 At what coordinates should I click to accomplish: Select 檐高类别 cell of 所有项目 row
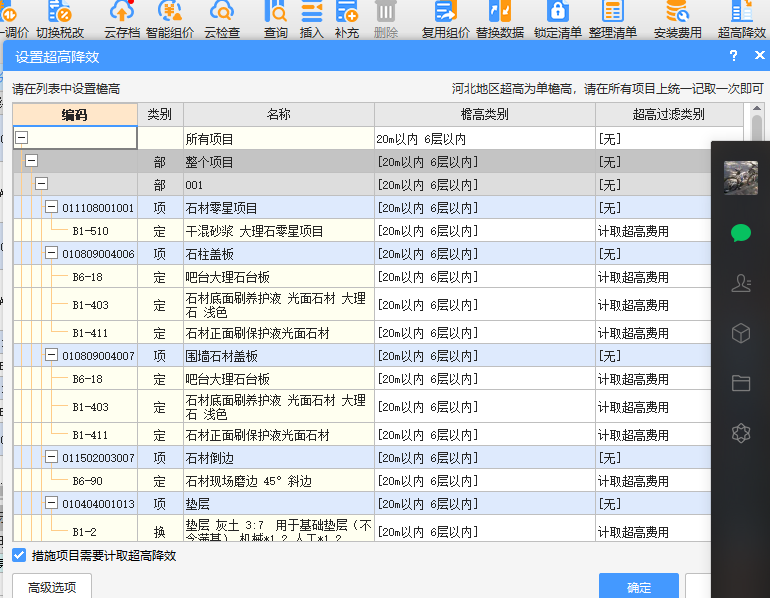pos(485,139)
